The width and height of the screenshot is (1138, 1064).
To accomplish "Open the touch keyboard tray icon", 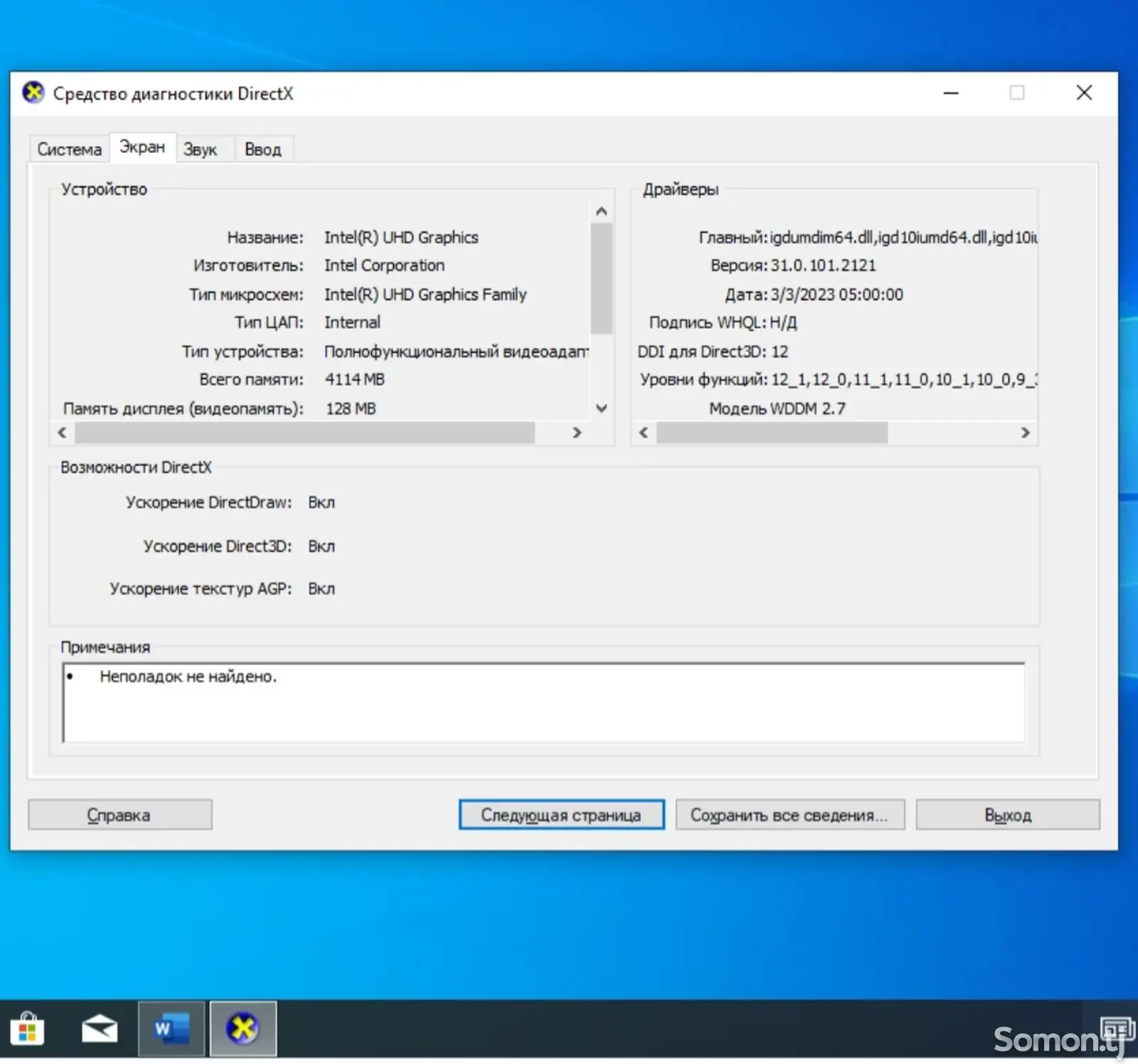I will point(1117,1029).
